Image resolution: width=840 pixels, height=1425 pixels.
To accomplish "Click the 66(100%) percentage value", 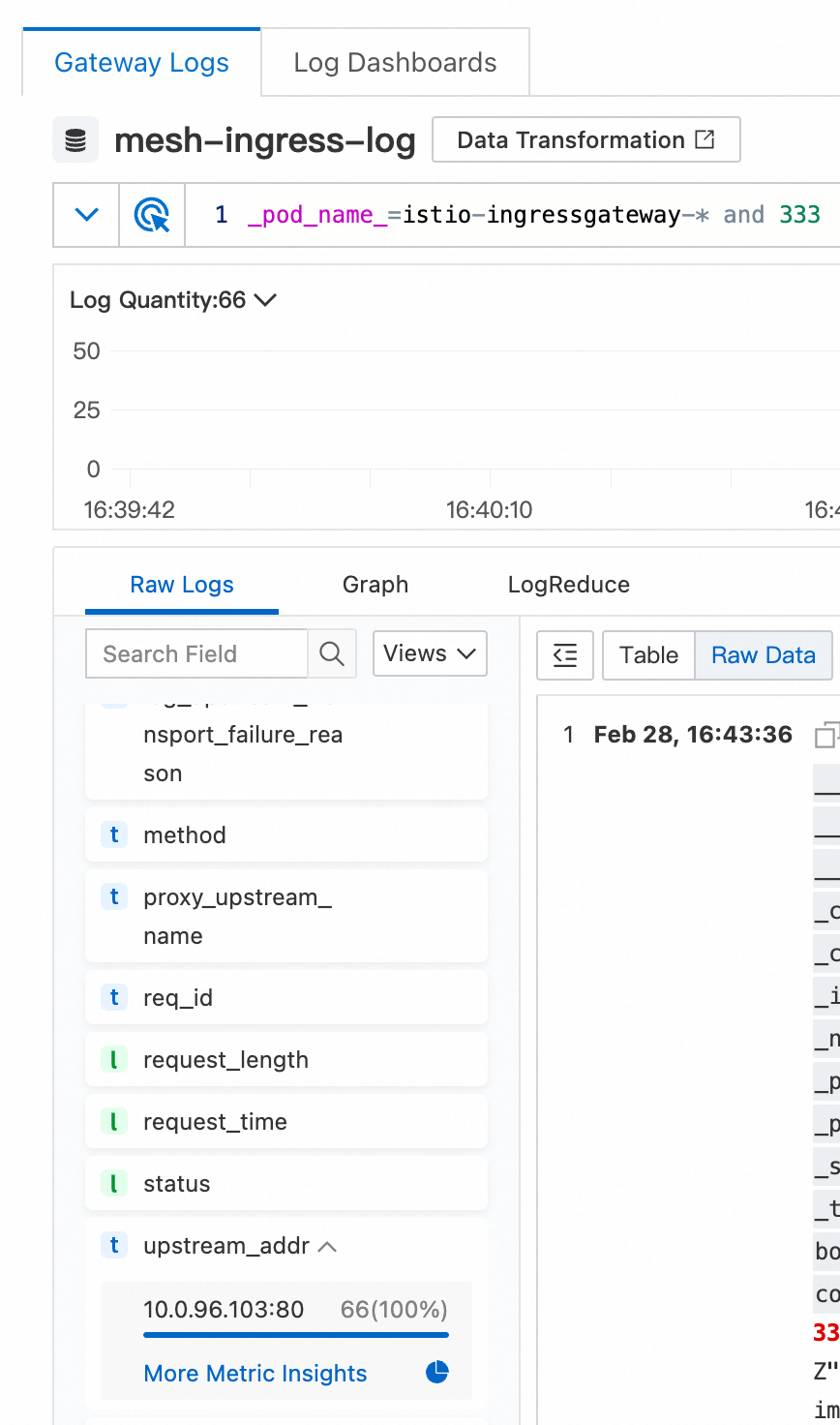I will (394, 1310).
